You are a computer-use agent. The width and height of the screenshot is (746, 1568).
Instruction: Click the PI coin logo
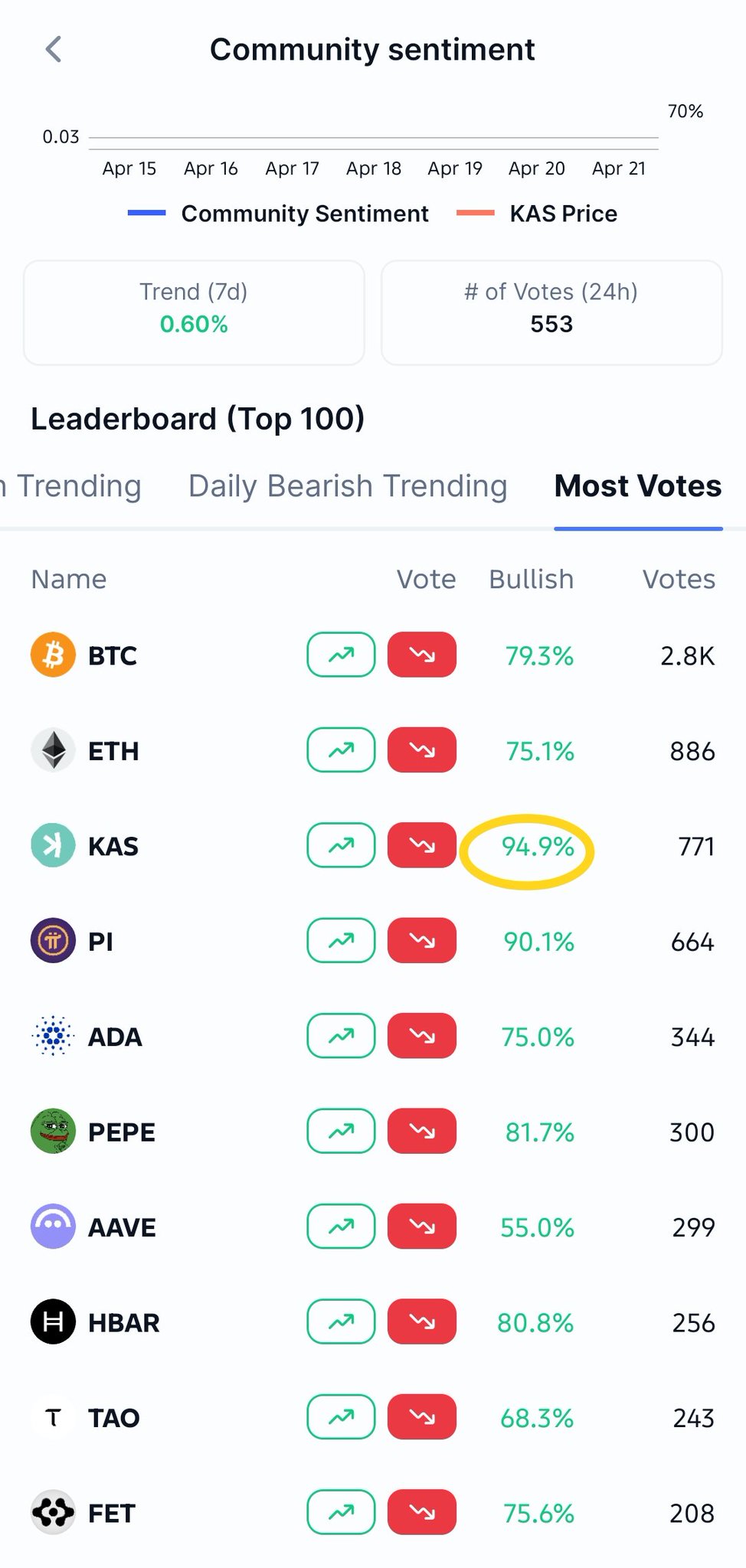pos(53,941)
